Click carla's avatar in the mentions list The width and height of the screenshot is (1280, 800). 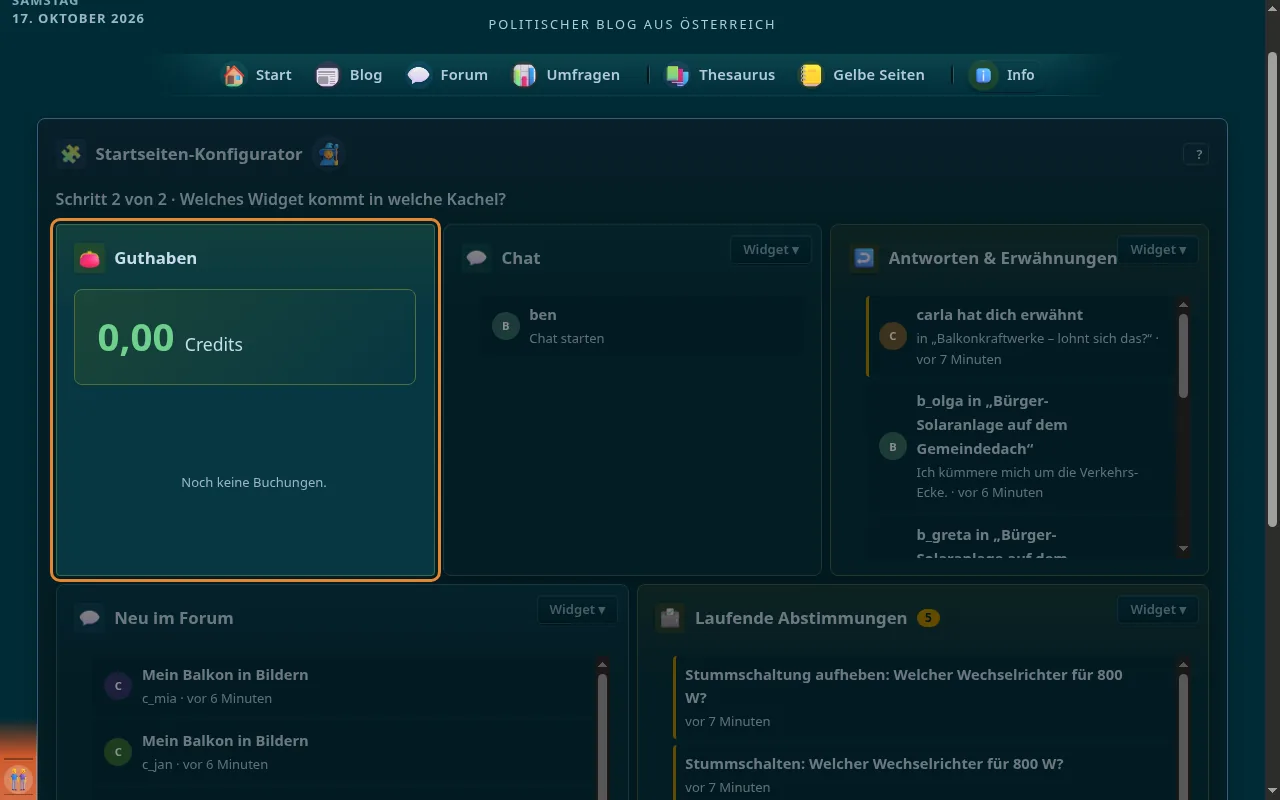(893, 336)
